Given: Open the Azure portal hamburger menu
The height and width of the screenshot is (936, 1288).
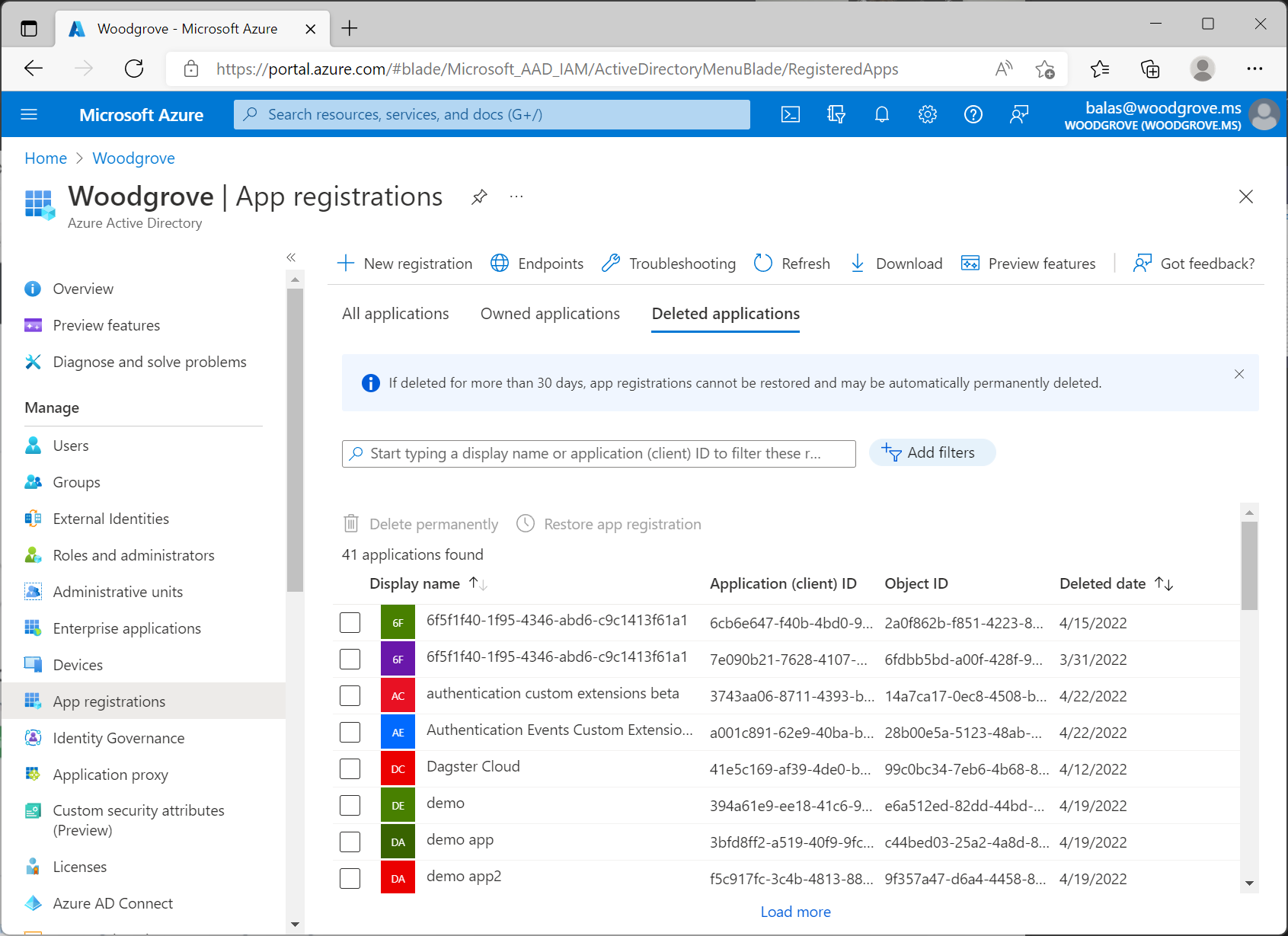Looking at the screenshot, I should tap(29, 114).
